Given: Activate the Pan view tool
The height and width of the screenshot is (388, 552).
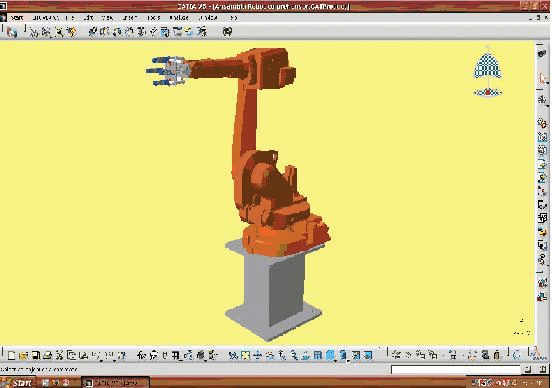Looking at the screenshot, I should [258, 356].
